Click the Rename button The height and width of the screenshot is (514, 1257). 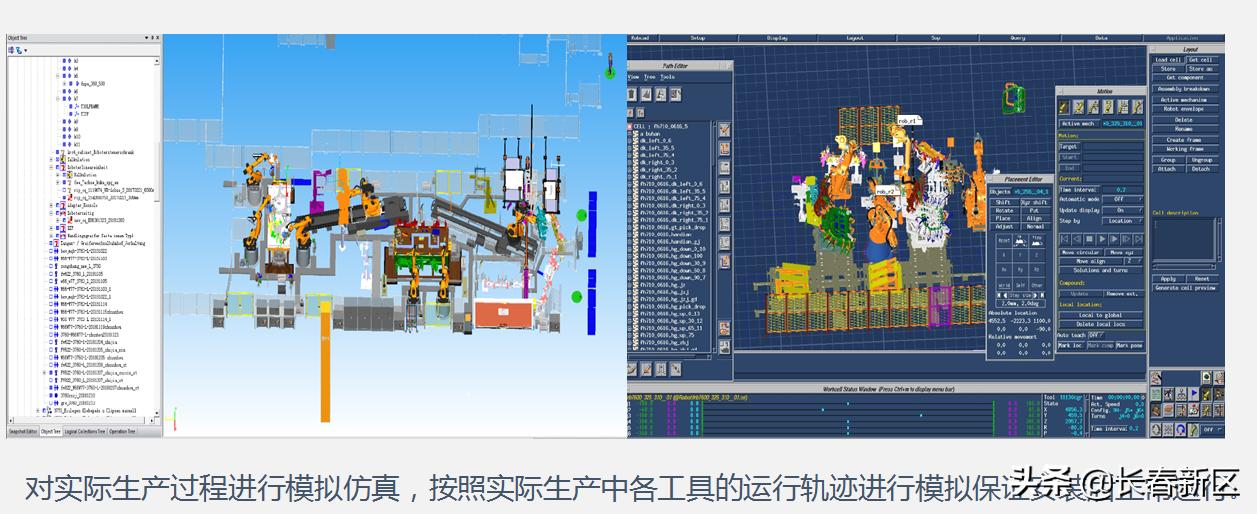tap(1185, 129)
